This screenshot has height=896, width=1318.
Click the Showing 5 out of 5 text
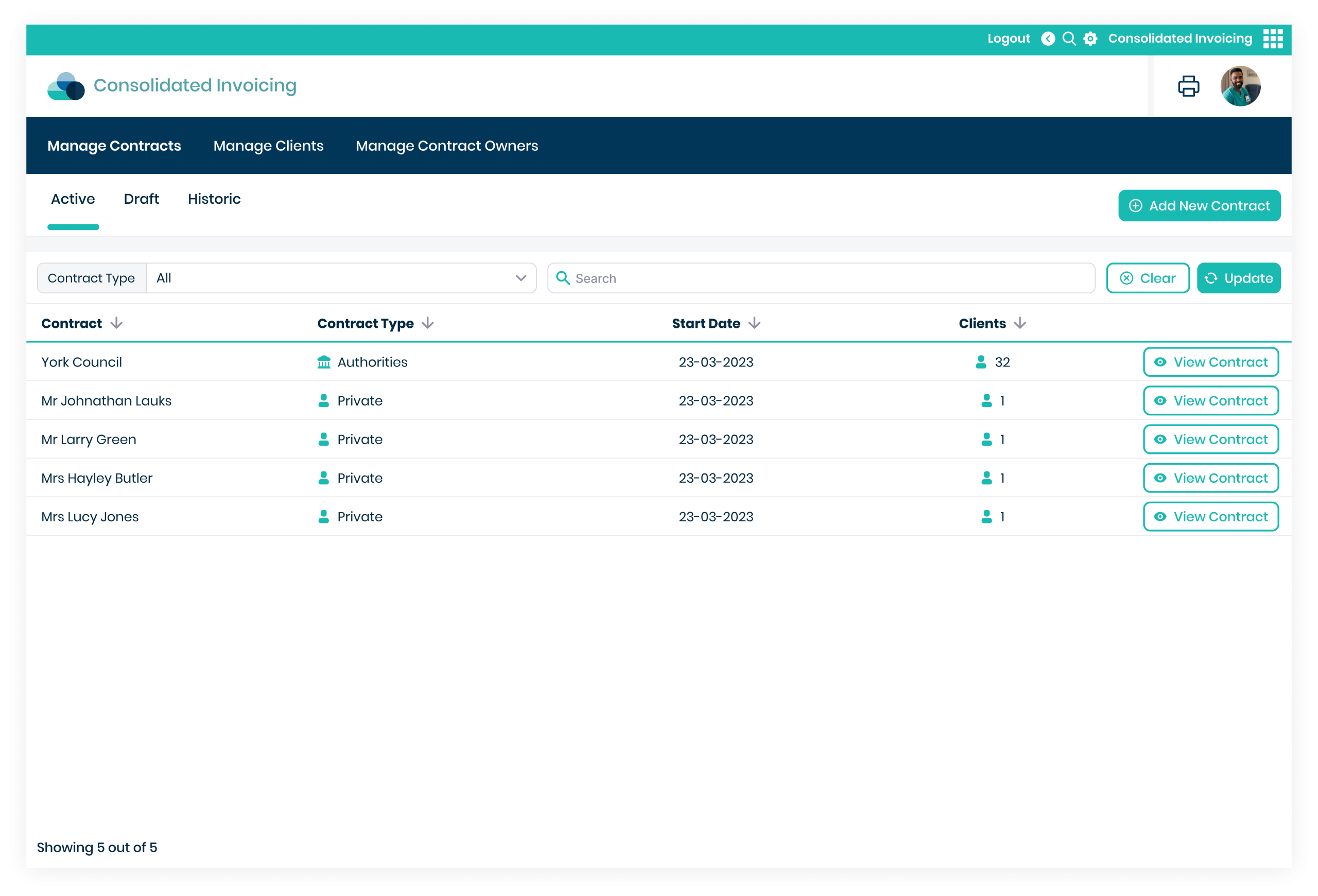point(97,847)
